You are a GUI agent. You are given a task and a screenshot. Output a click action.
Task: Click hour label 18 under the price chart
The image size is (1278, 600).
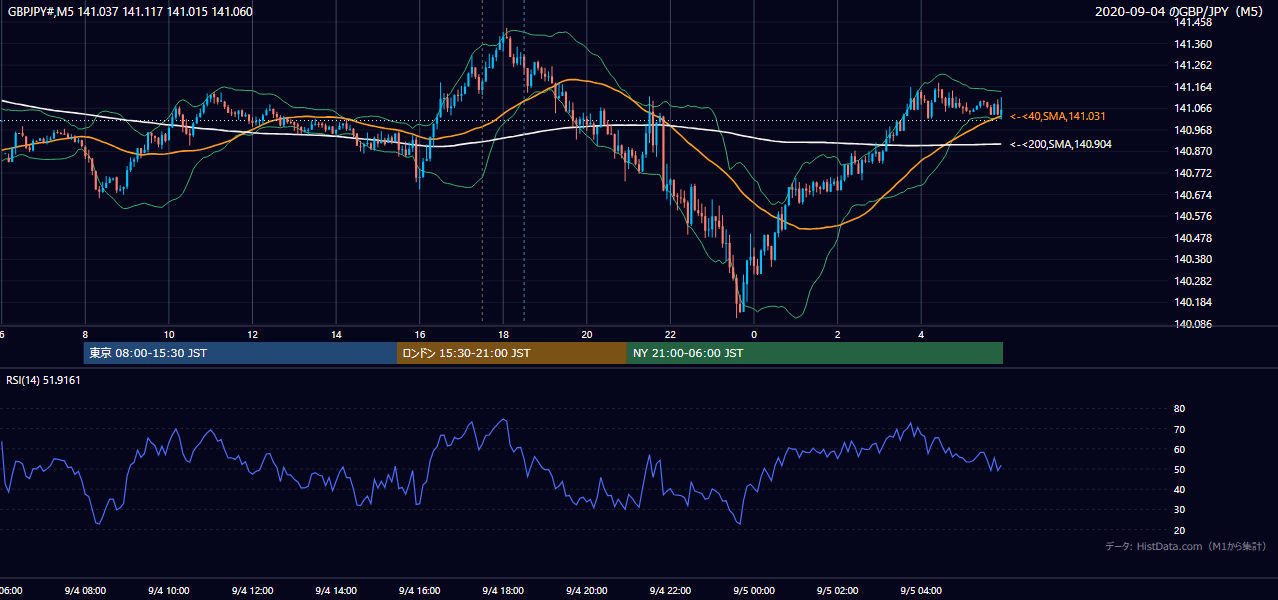(504, 335)
